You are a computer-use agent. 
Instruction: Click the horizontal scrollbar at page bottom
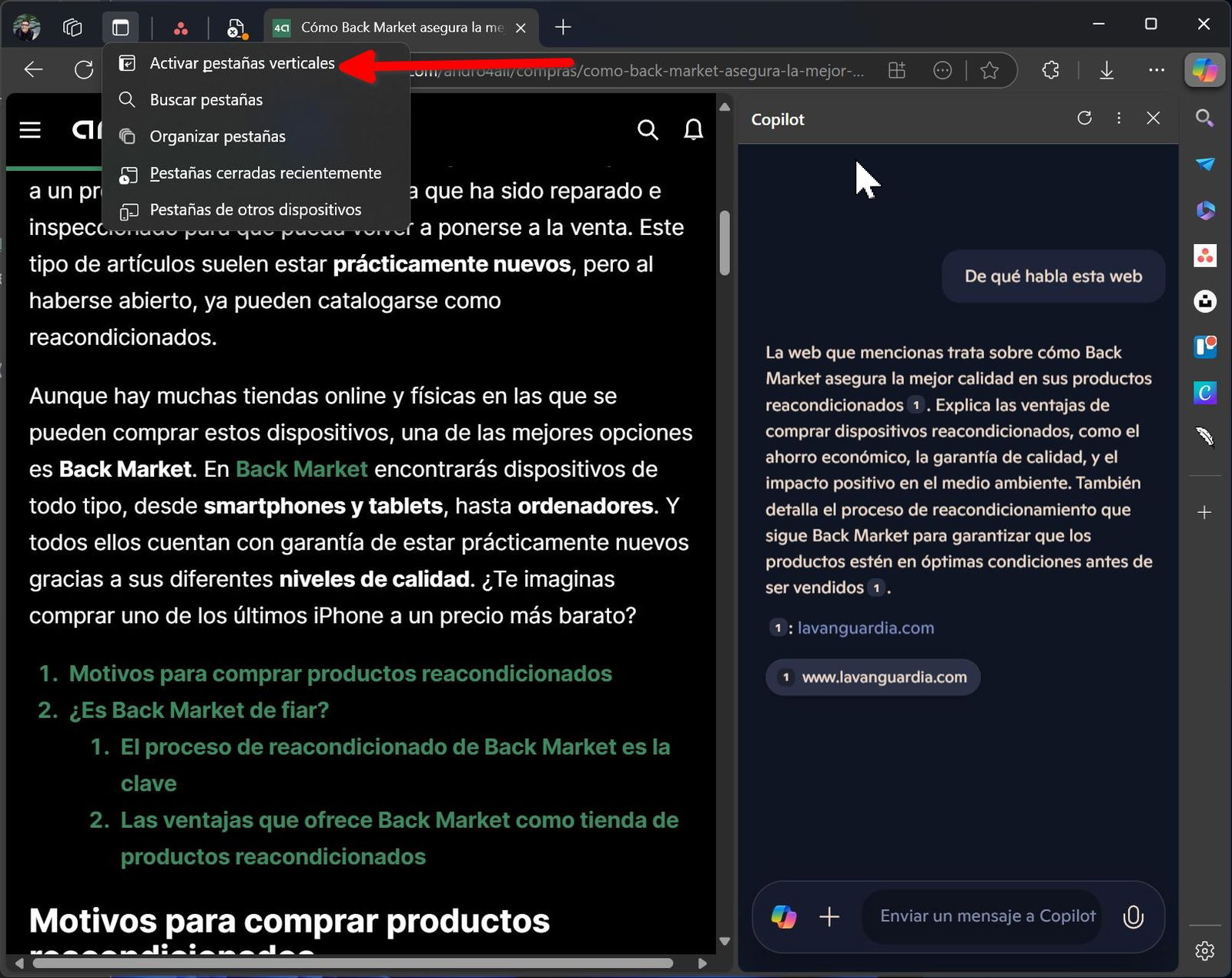[x=353, y=963]
